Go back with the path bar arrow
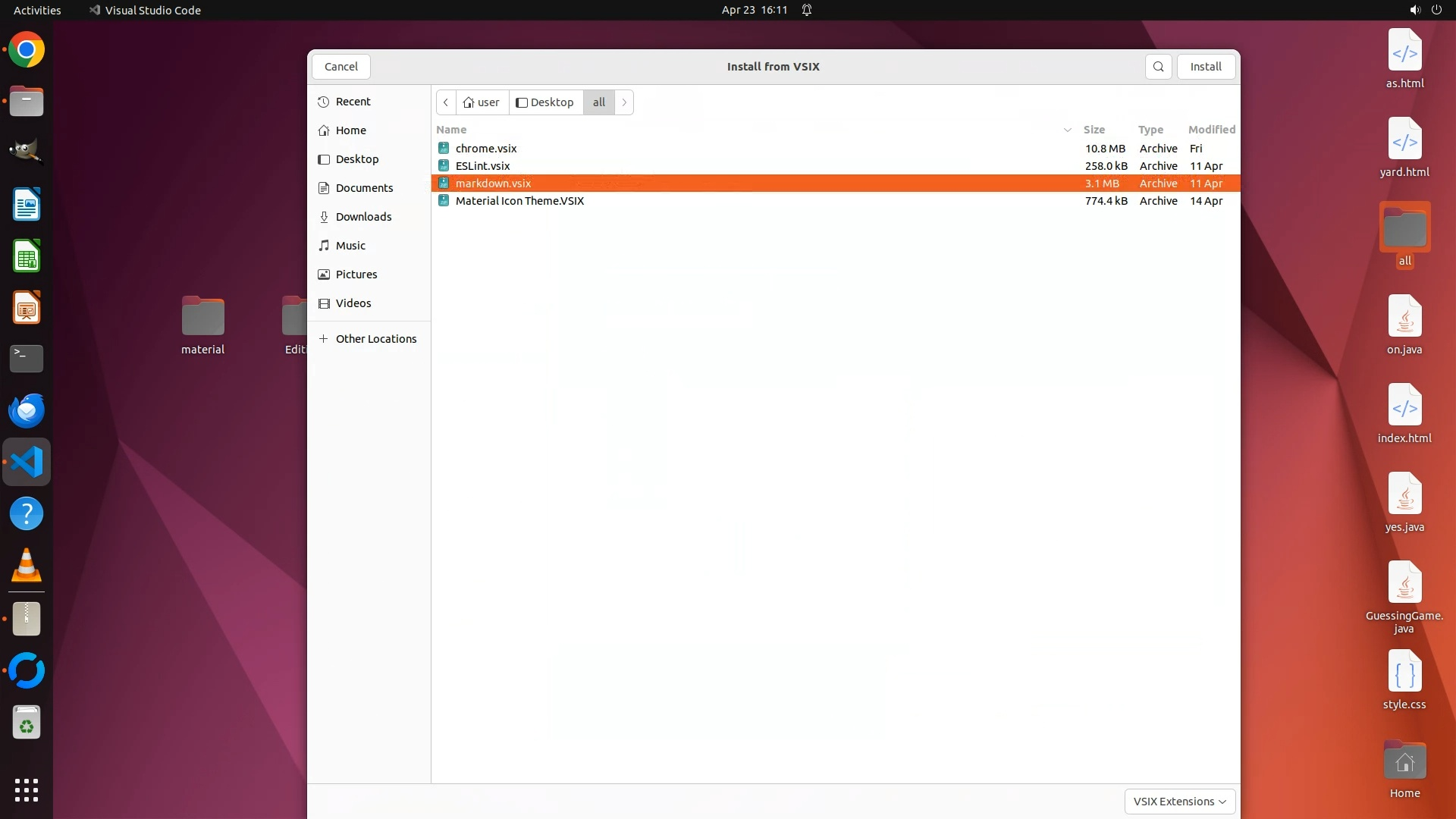 (x=446, y=102)
